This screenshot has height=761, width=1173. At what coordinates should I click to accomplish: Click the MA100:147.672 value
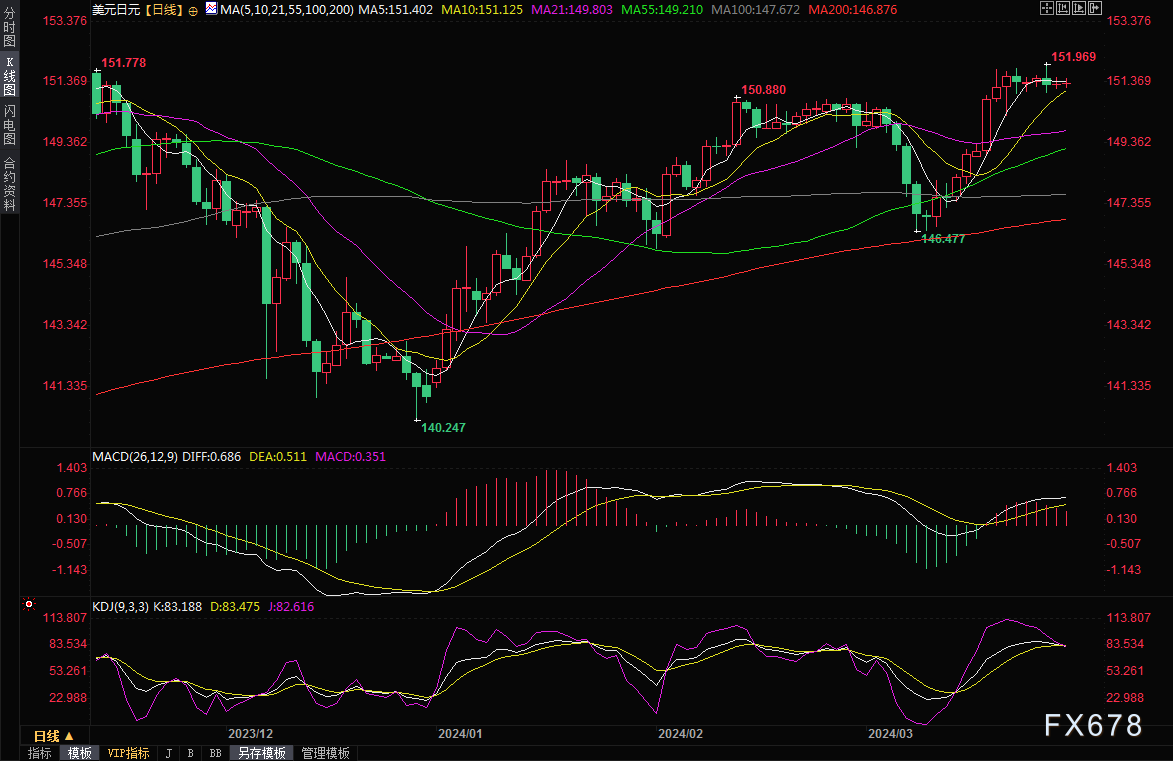coord(756,10)
